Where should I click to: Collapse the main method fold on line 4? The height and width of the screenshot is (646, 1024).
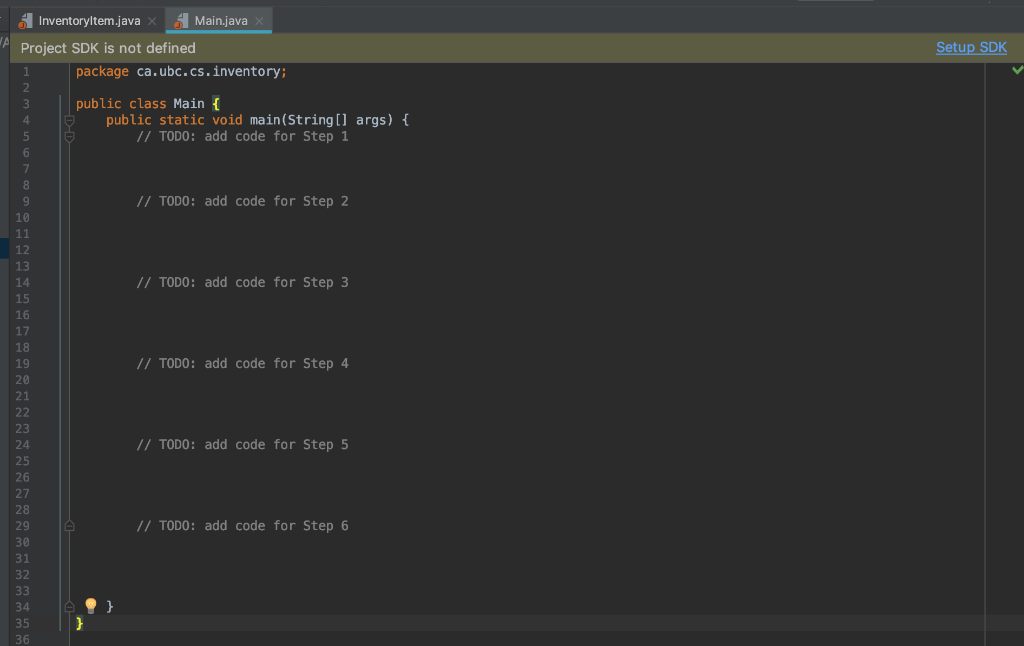point(69,120)
